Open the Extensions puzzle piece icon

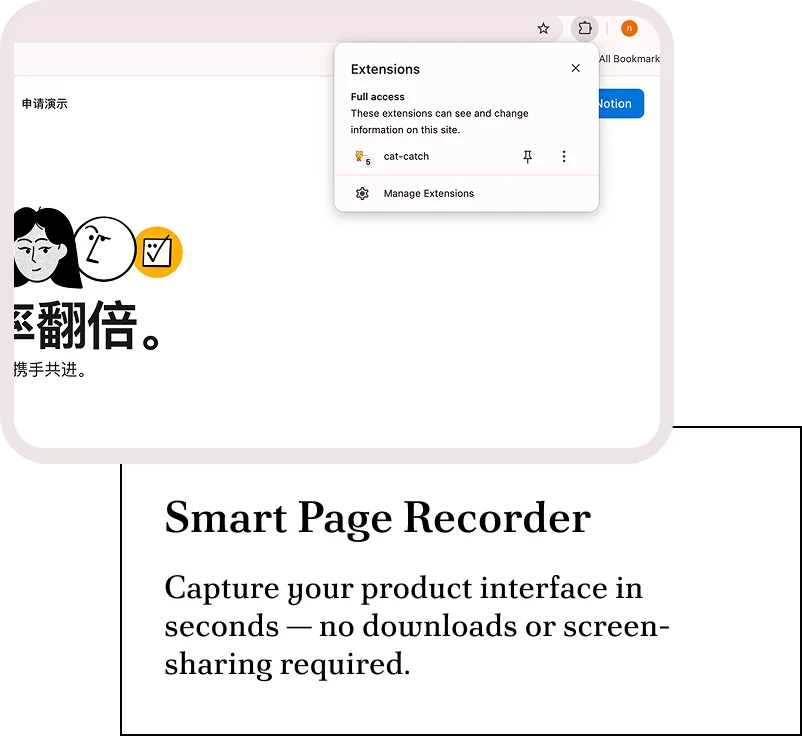(585, 28)
